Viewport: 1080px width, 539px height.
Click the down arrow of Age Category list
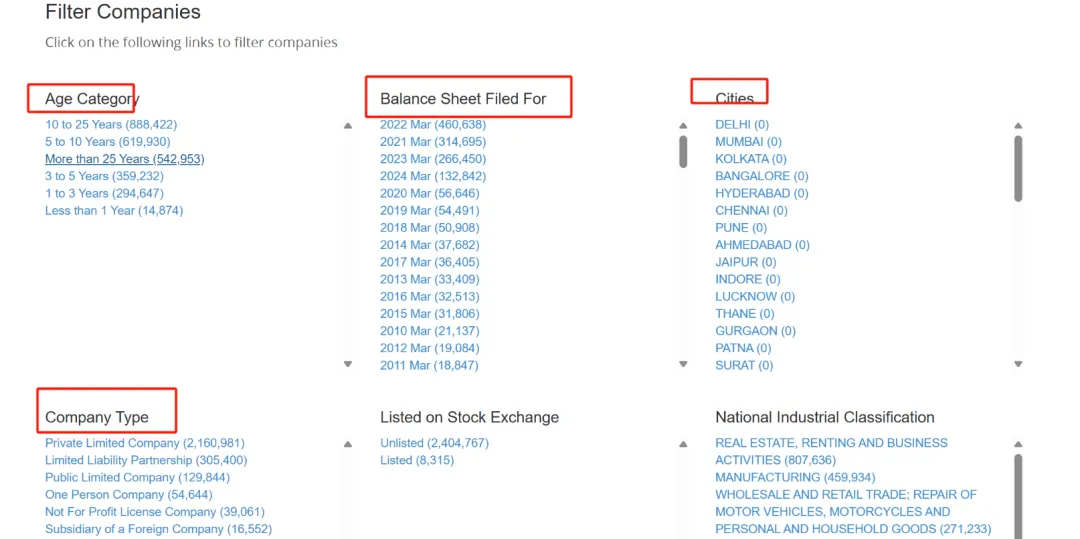(348, 364)
